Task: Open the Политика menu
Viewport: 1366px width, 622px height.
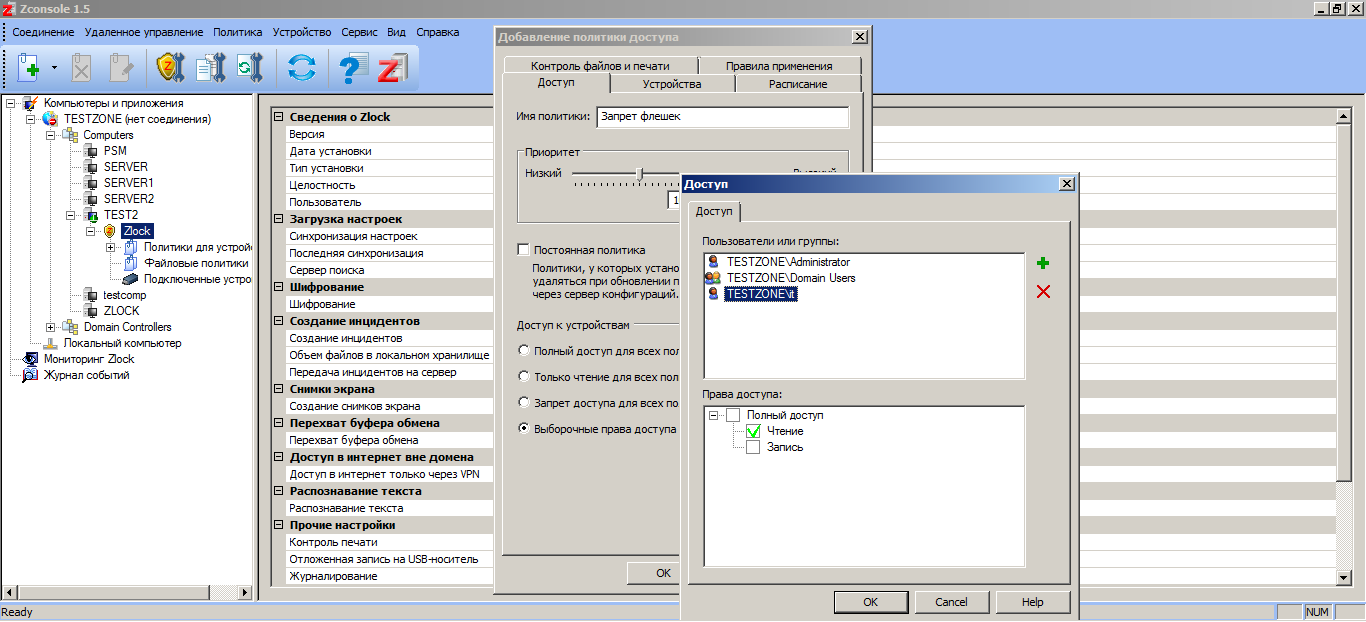Action: coord(238,32)
